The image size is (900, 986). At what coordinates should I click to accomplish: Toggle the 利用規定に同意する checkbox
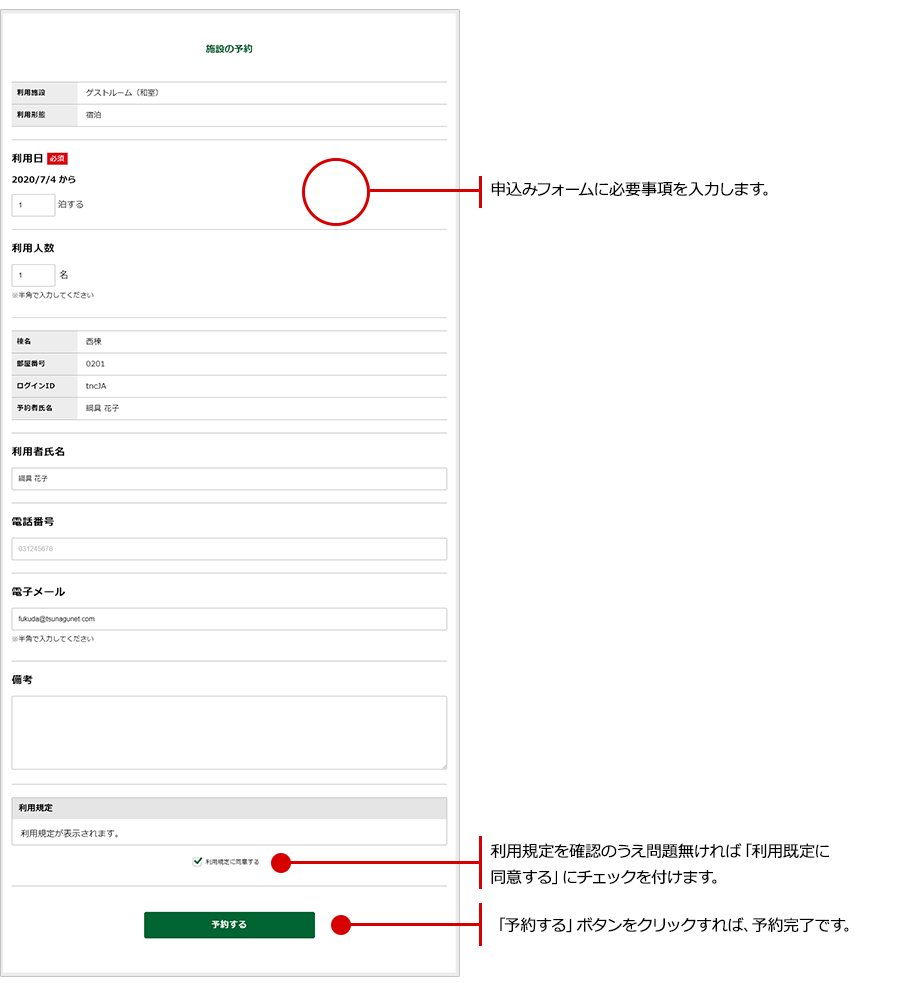pyautogui.click(x=198, y=861)
